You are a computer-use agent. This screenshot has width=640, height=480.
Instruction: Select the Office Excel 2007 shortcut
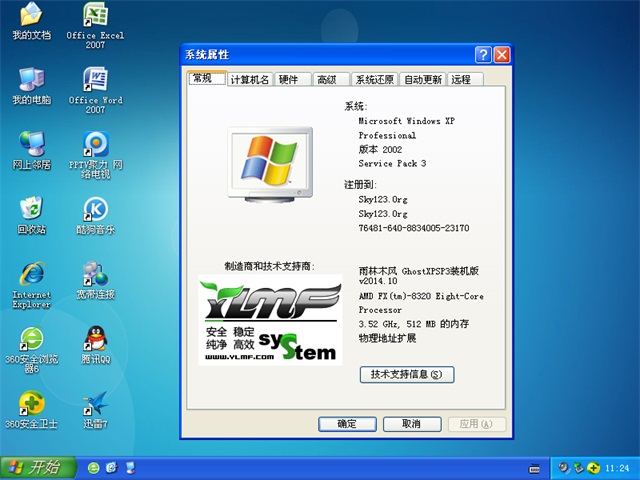tap(95, 17)
